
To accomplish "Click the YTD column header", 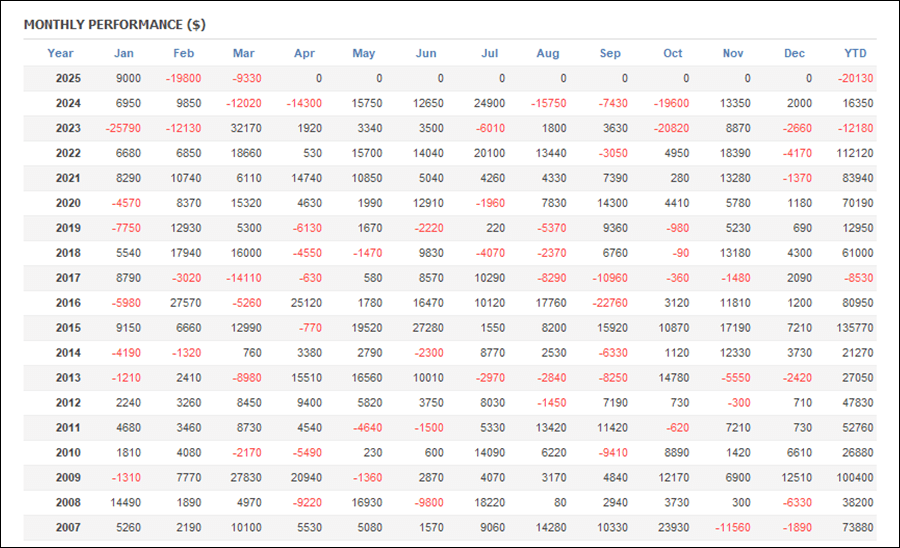I will pos(855,53).
